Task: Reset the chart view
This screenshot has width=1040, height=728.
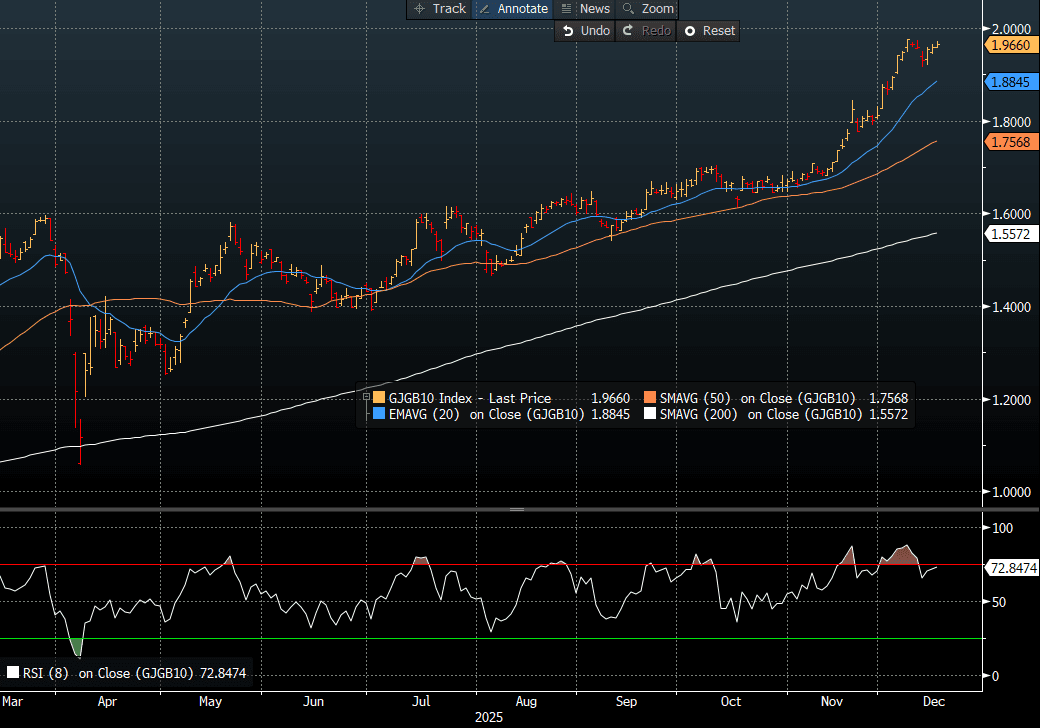Action: point(709,31)
